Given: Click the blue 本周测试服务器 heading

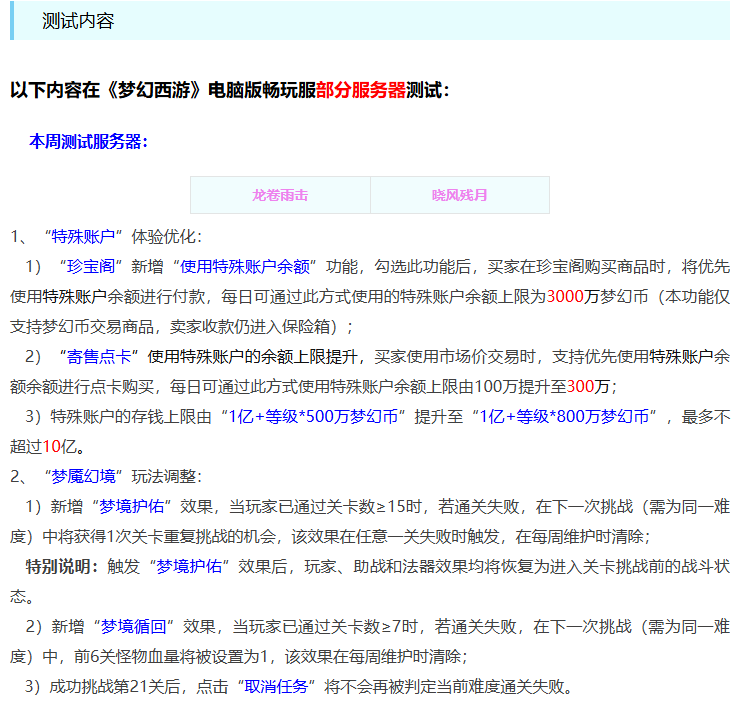Looking at the screenshot, I should click(x=88, y=141).
